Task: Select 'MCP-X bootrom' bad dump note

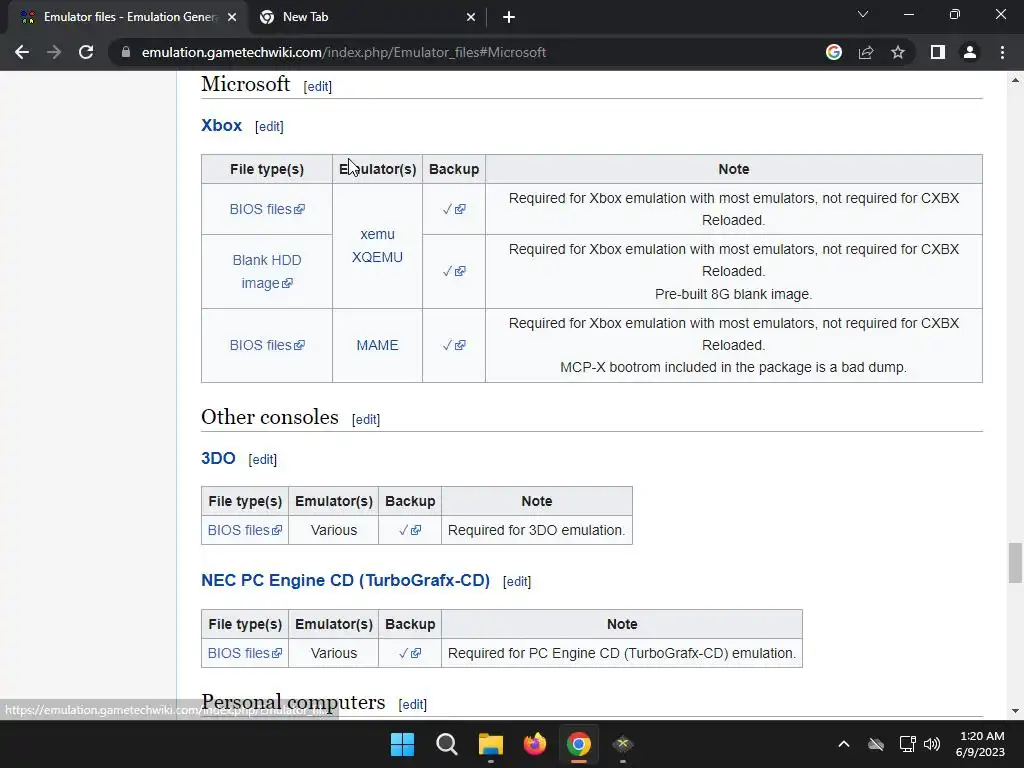Action: tap(733, 367)
